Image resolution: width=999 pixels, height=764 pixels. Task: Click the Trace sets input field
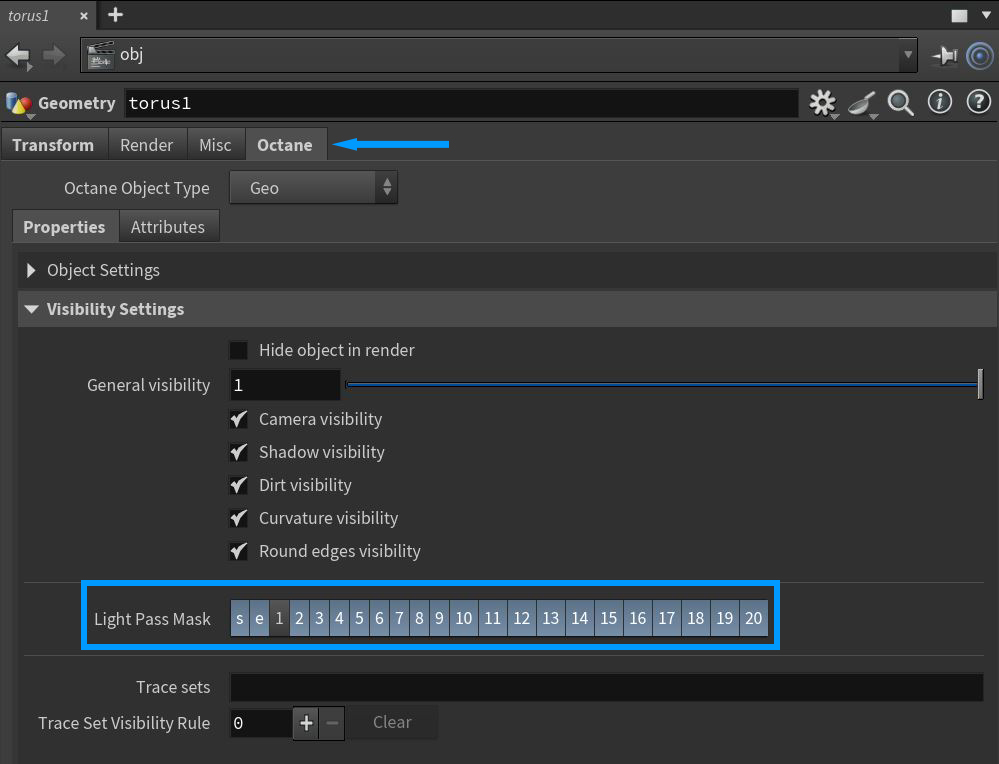[x=606, y=687]
